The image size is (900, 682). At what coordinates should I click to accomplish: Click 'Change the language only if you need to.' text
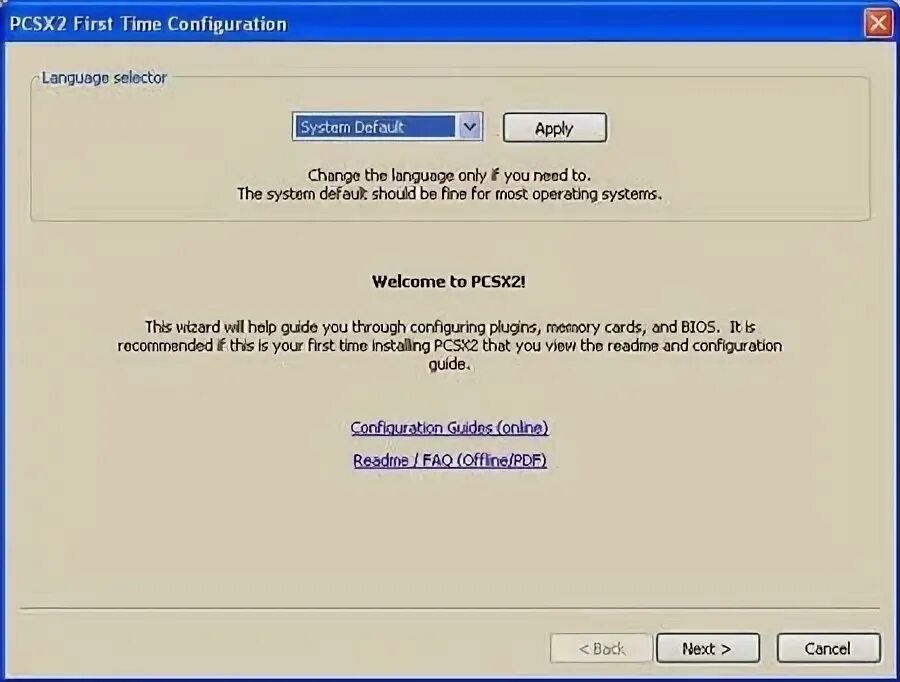point(449,175)
